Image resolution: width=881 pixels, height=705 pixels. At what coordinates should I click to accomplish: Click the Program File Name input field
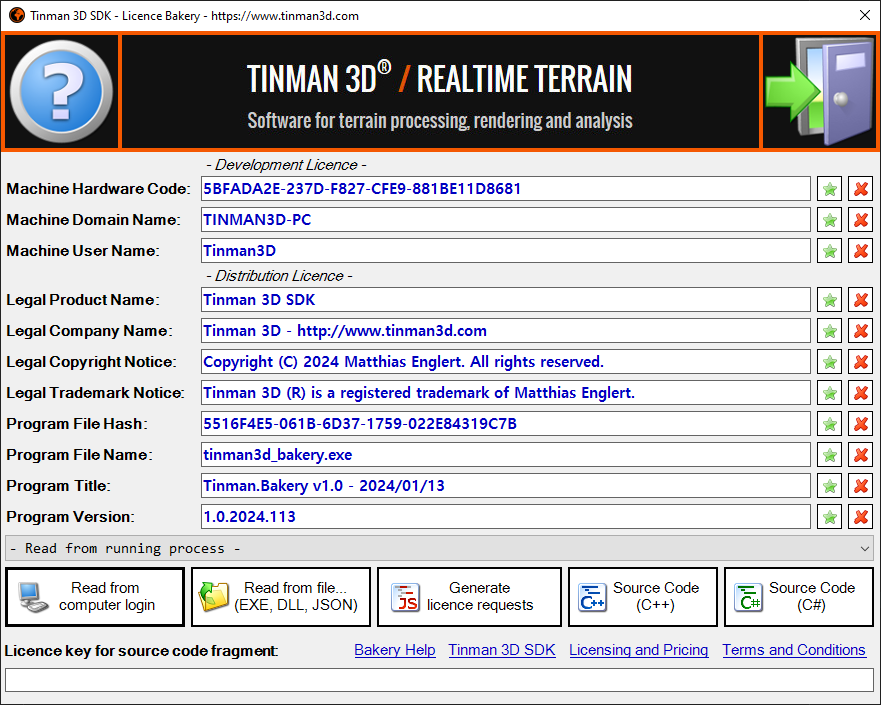tap(506, 454)
